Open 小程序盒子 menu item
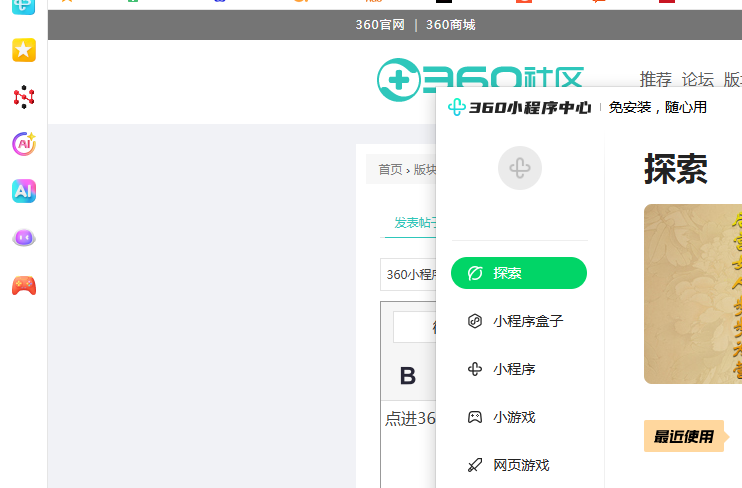The image size is (742, 488). 519,321
